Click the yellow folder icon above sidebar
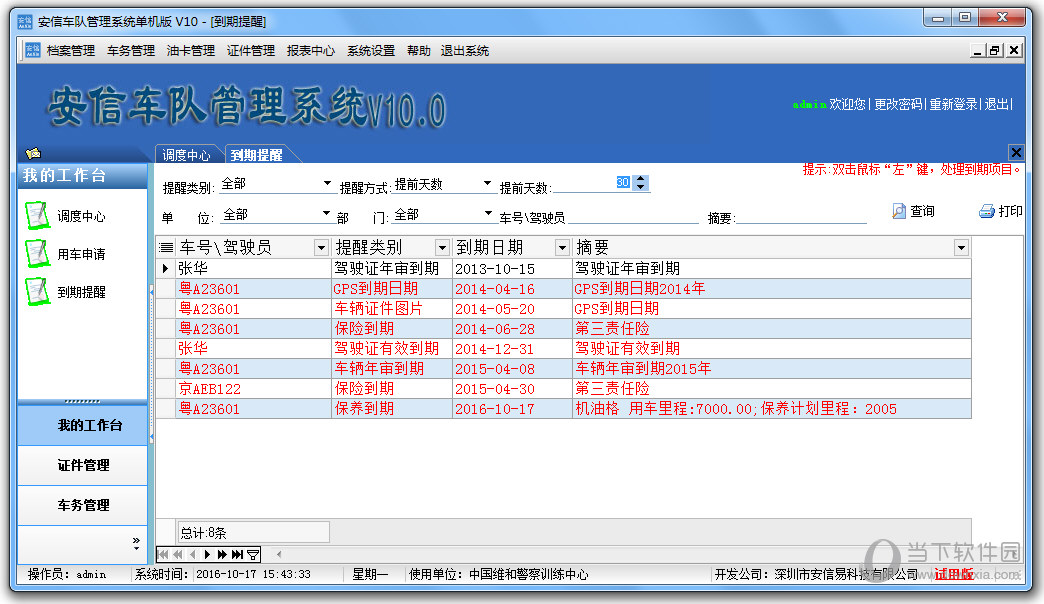 pos(33,153)
